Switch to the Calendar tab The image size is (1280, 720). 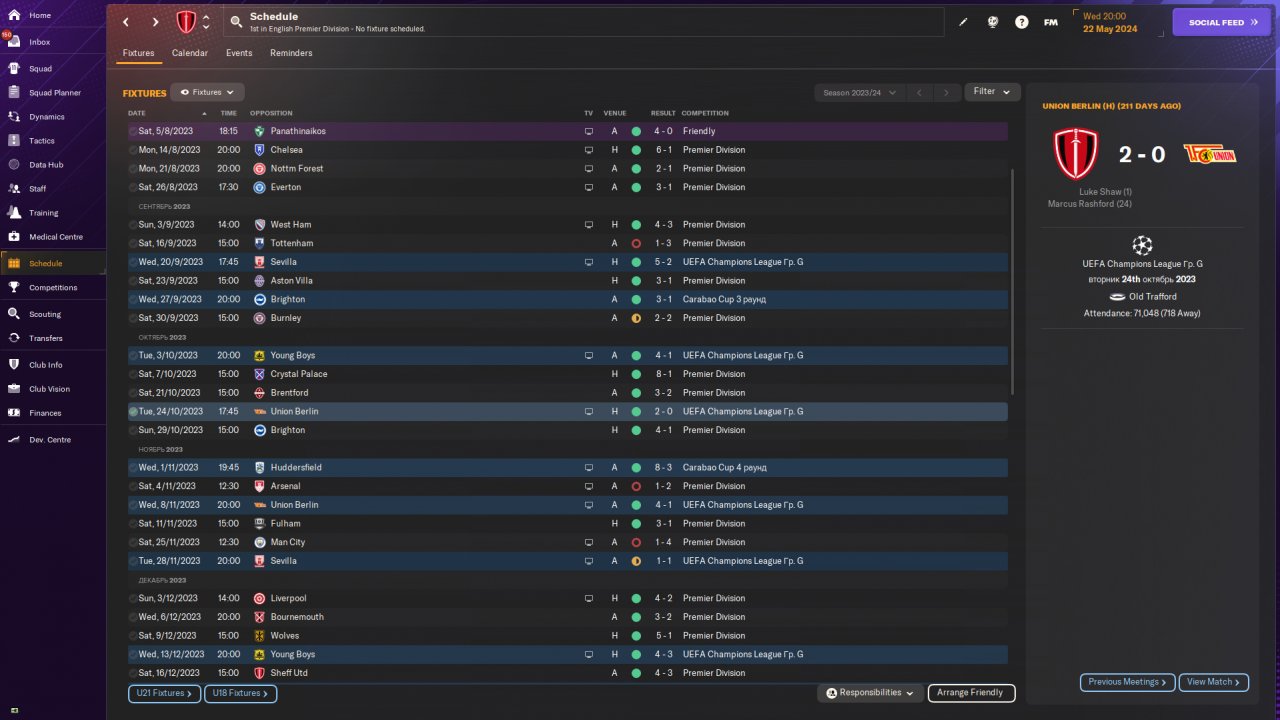[190, 53]
